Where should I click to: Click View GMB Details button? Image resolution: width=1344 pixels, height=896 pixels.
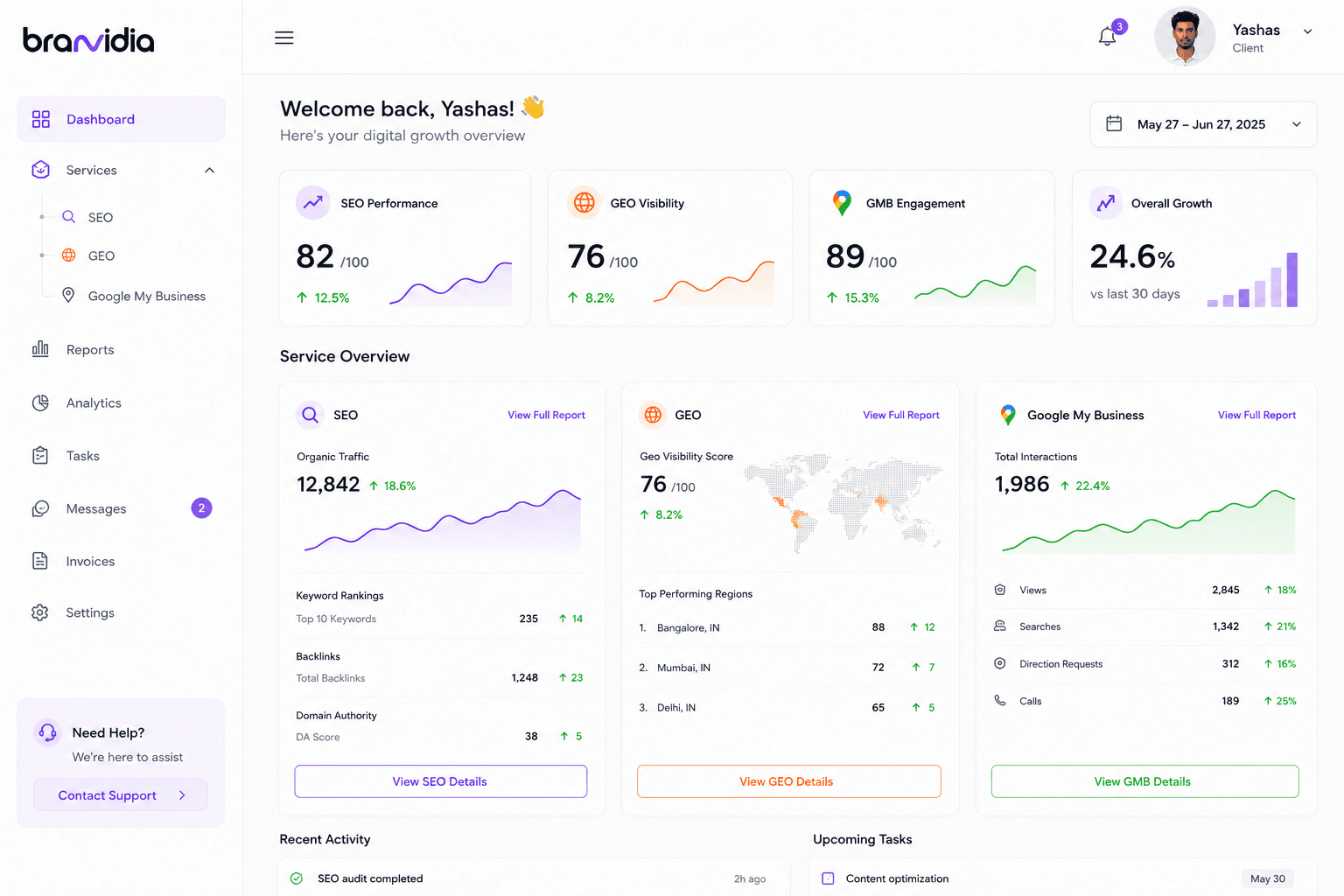1144,781
